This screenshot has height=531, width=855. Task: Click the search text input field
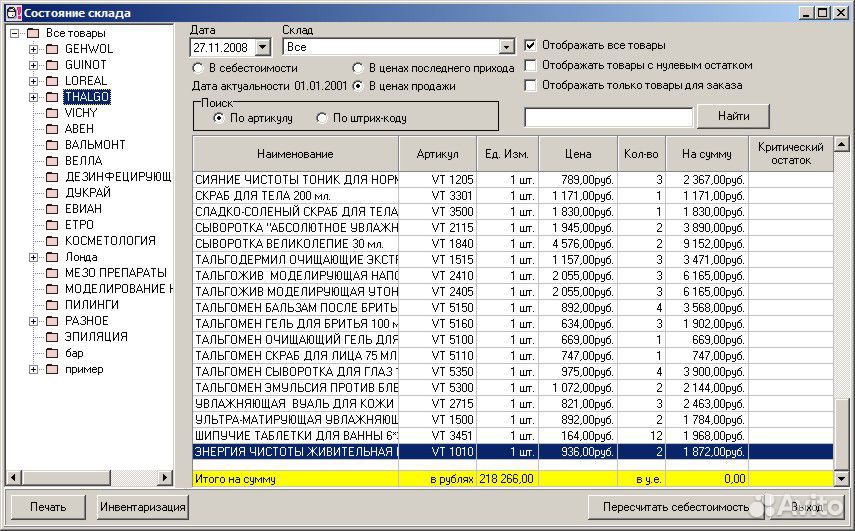click(x=608, y=117)
